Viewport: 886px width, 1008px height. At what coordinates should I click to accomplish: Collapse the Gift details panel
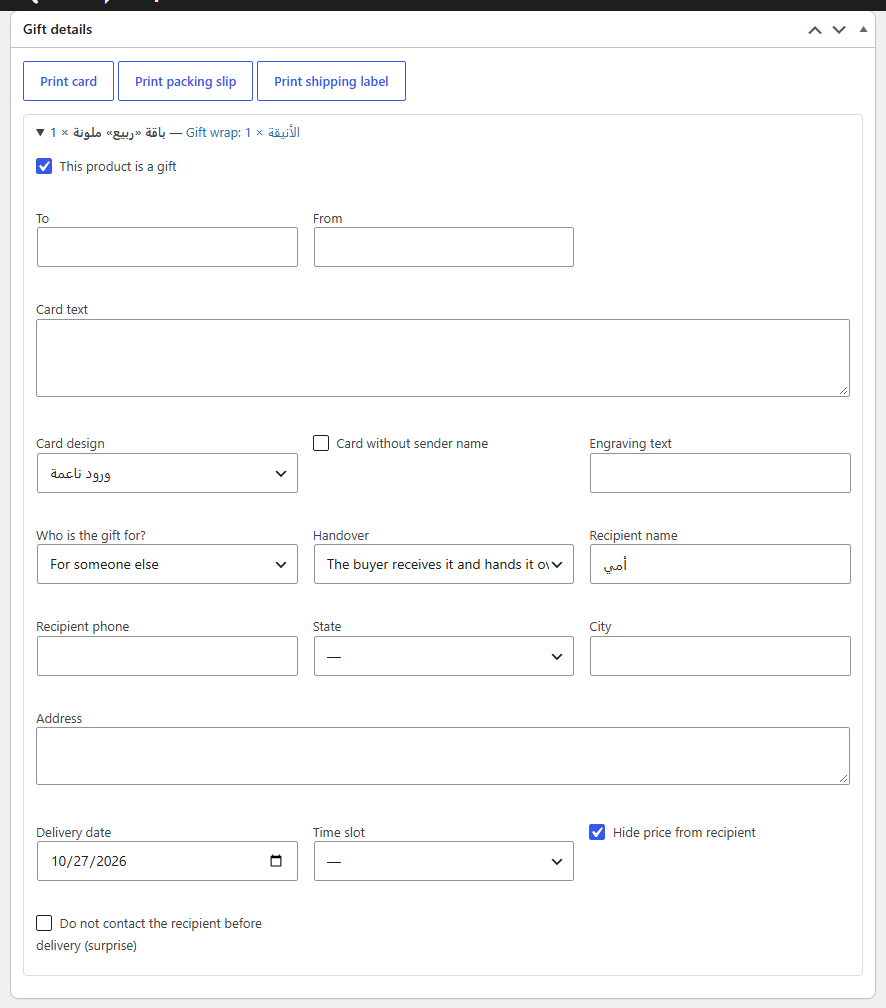click(x=863, y=30)
